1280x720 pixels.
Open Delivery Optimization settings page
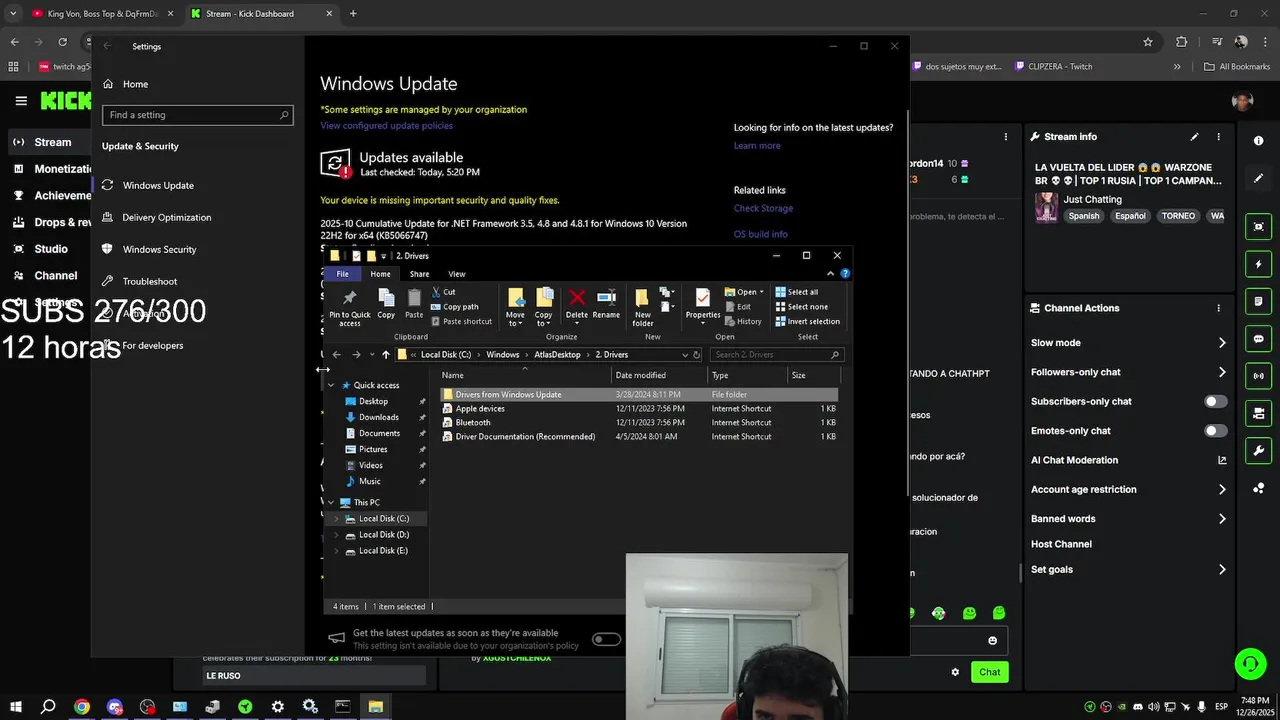[x=166, y=217]
